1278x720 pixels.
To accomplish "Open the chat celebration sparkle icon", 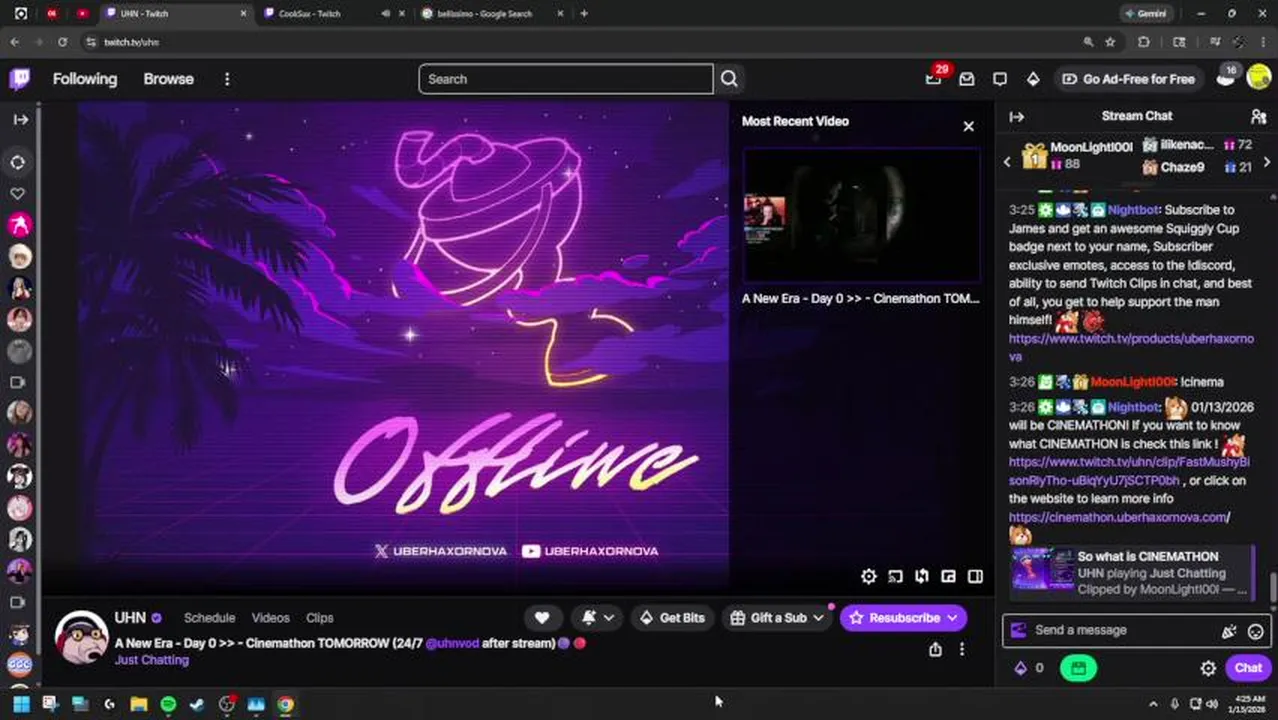I will (x=1229, y=631).
